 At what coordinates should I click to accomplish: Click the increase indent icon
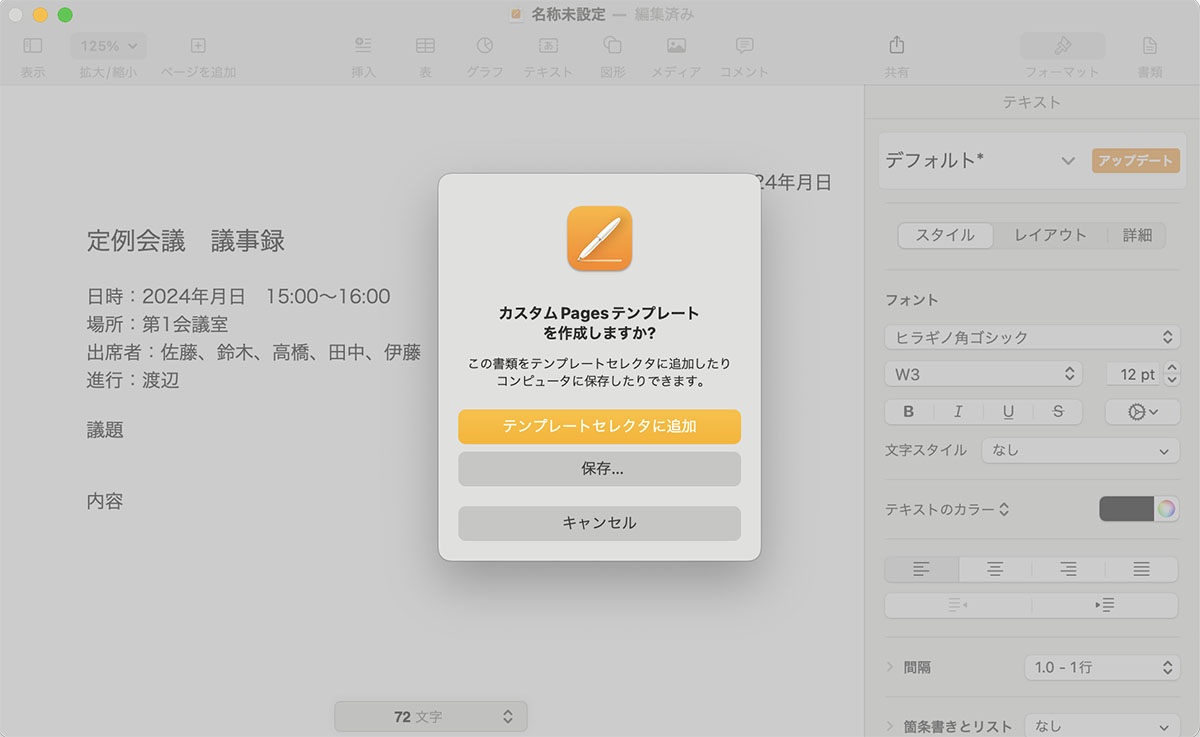point(1105,605)
